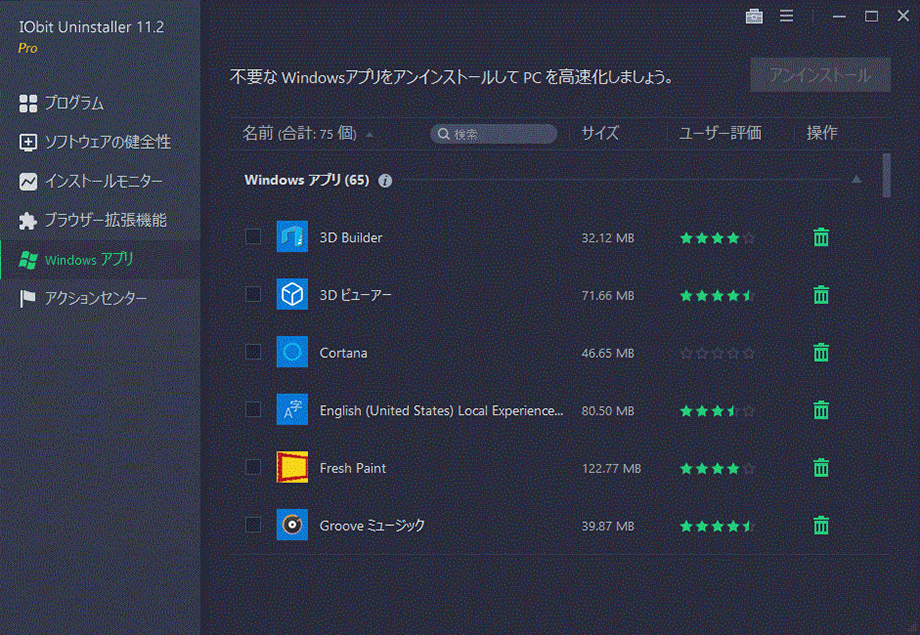Click the 32.12 MB size value
920x635 pixels.
(x=608, y=238)
